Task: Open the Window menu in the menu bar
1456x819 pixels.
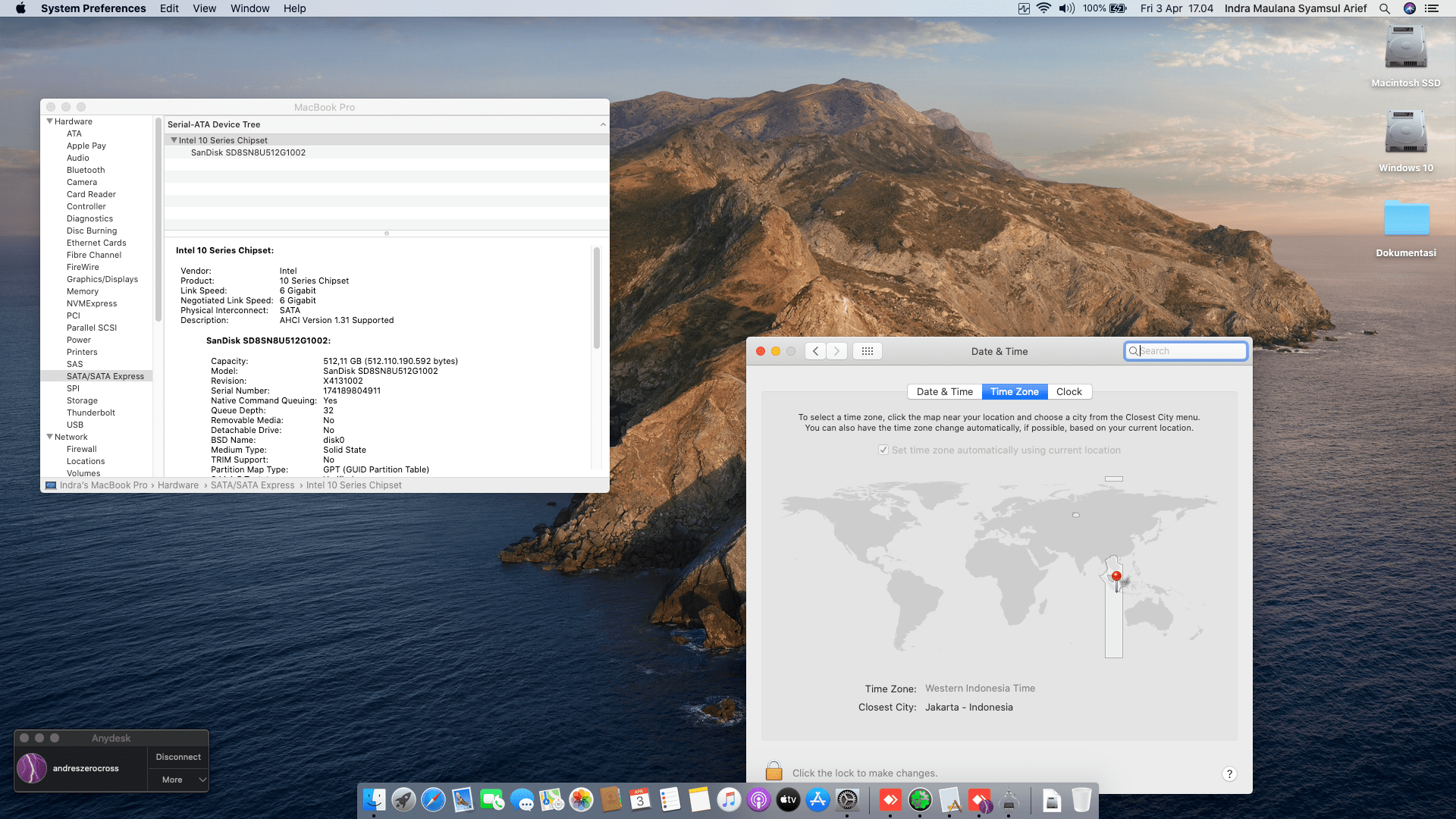Action: 249,8
